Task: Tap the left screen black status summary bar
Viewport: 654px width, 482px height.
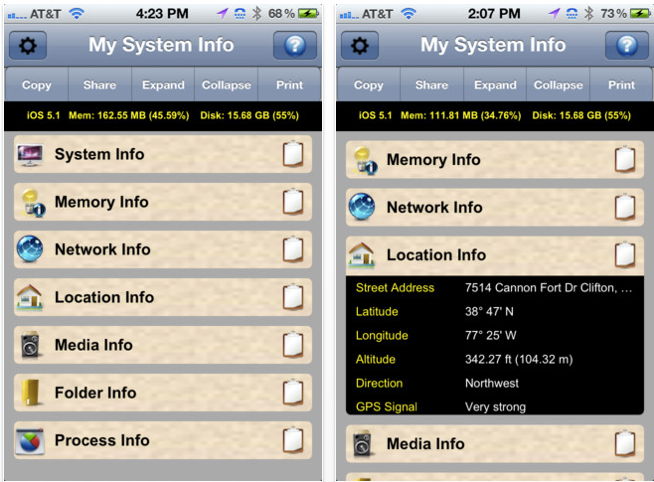Action: 162,116
